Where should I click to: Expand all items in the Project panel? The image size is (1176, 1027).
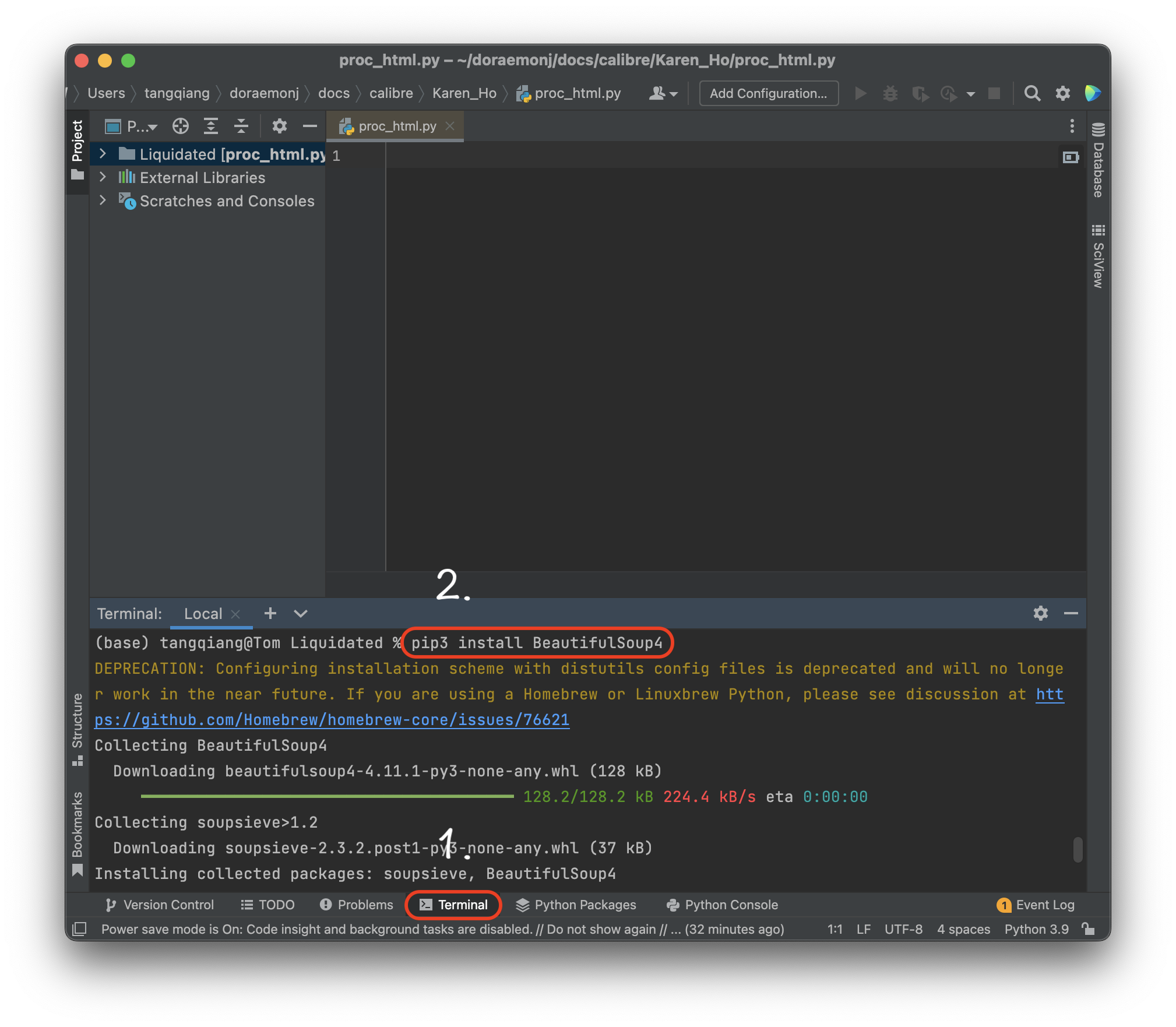pyautogui.click(x=210, y=126)
